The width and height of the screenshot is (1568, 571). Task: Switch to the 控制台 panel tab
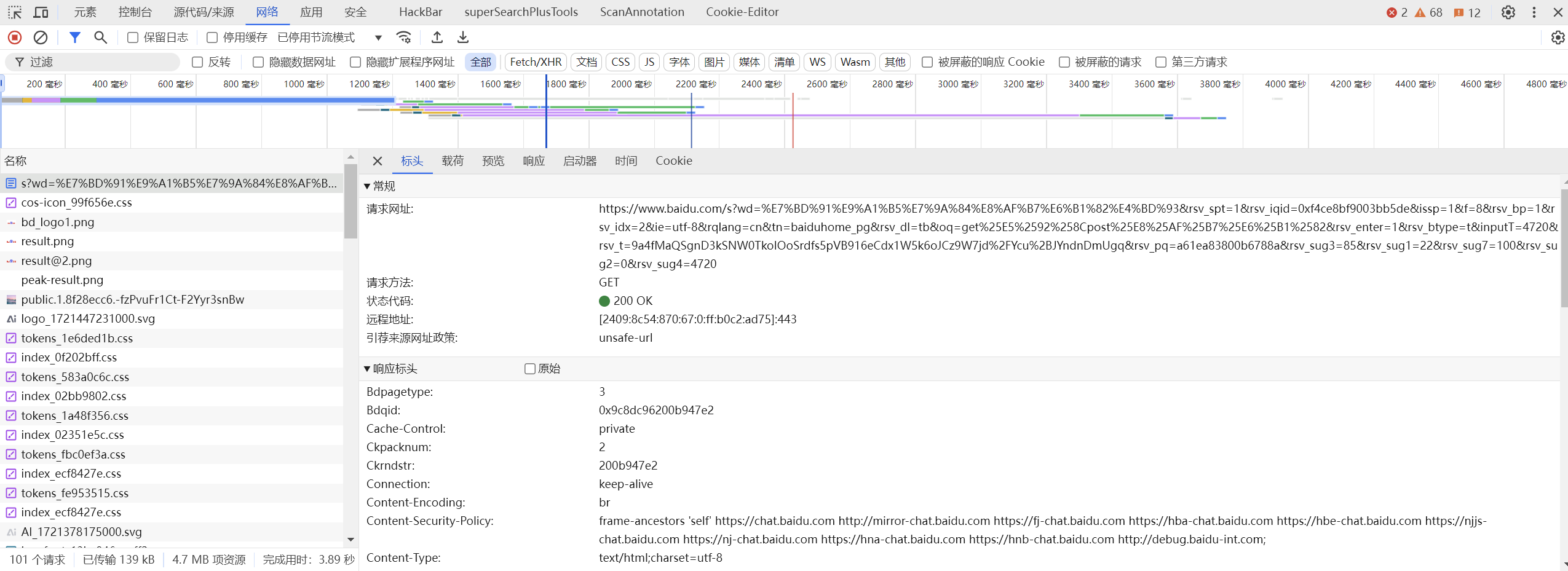click(135, 12)
